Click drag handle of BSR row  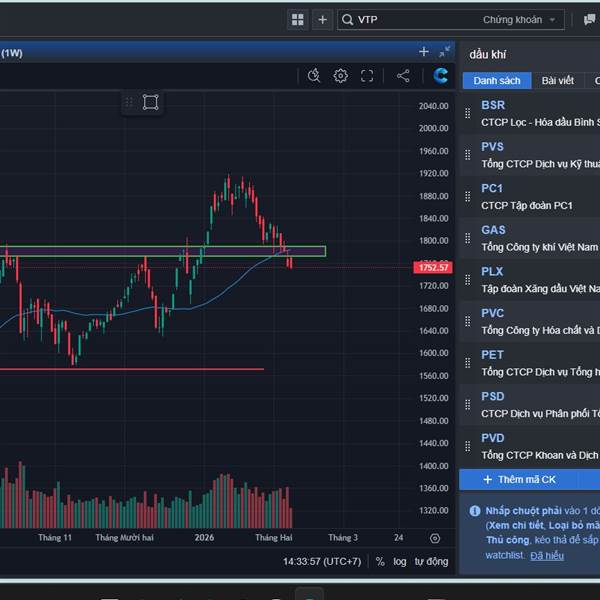(x=468, y=113)
